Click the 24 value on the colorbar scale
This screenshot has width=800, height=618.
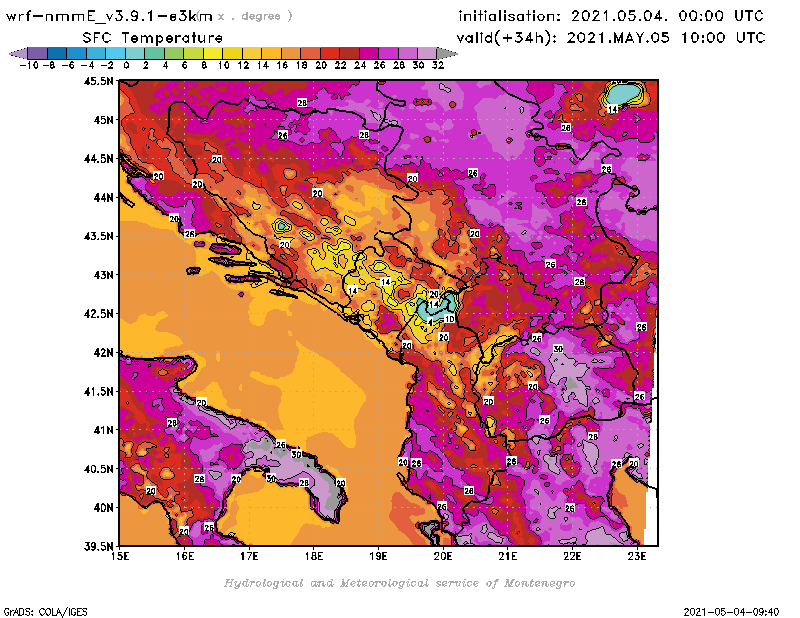point(360,65)
